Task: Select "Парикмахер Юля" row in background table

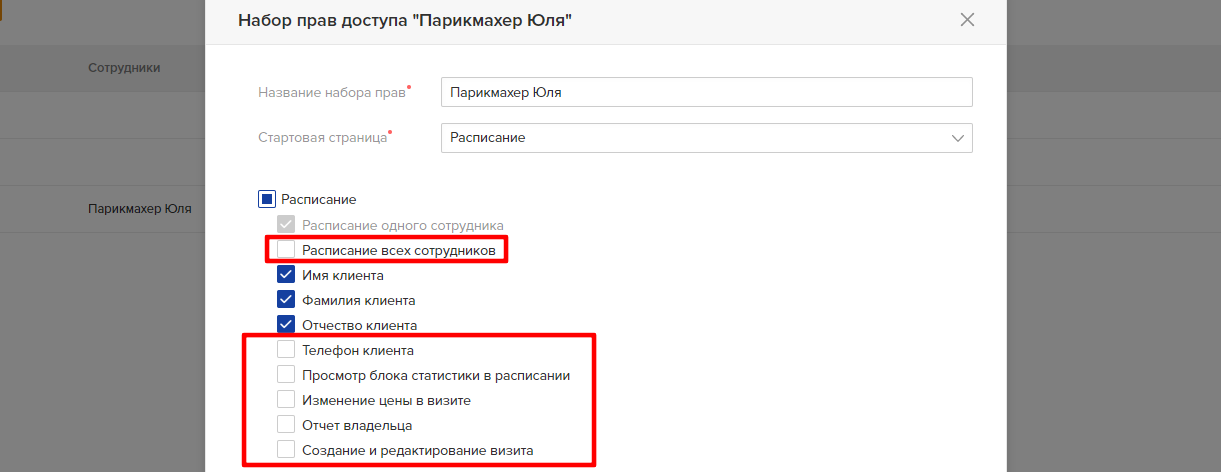Action: click(x=139, y=209)
